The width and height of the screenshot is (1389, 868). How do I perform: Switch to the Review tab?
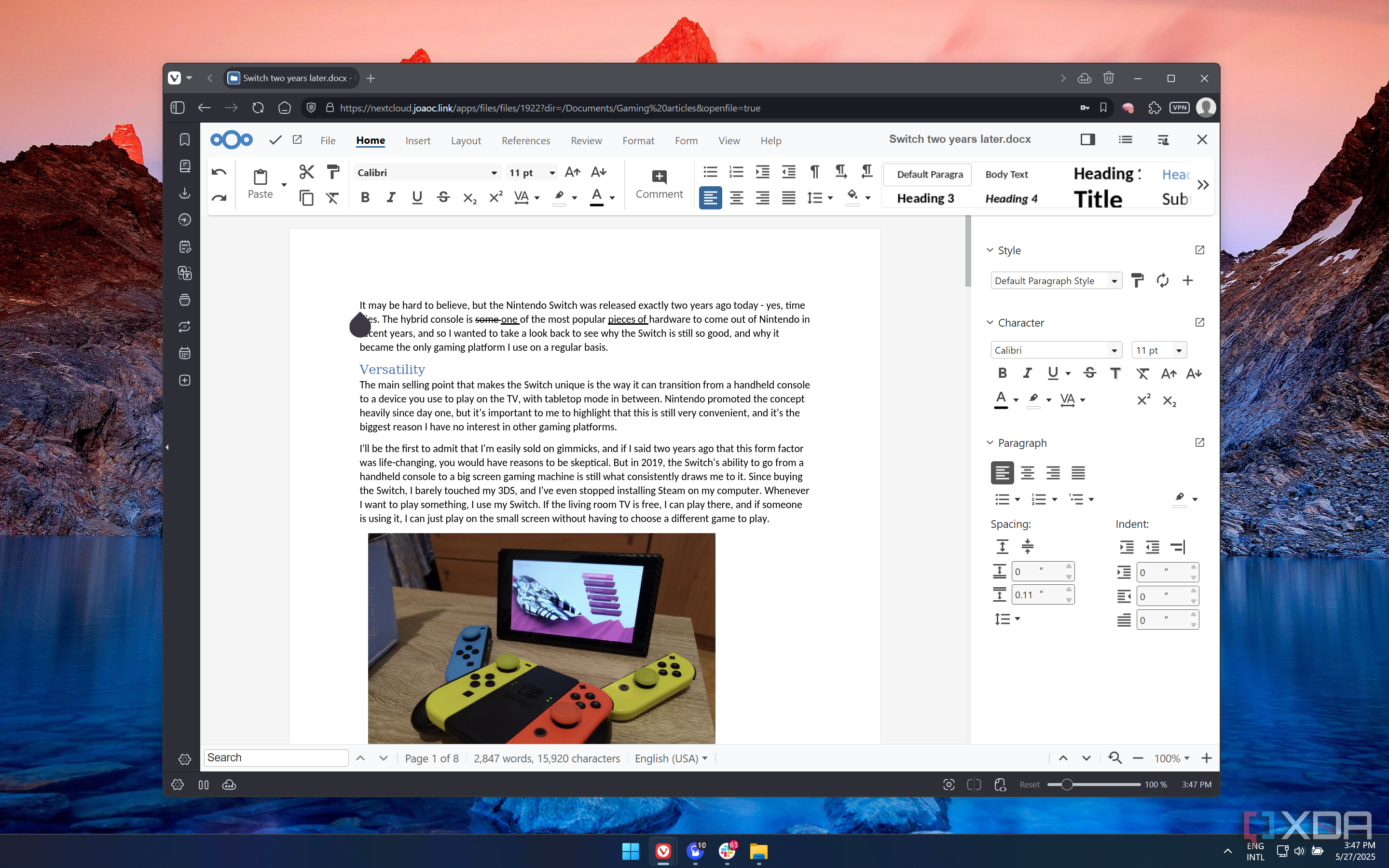(x=586, y=141)
